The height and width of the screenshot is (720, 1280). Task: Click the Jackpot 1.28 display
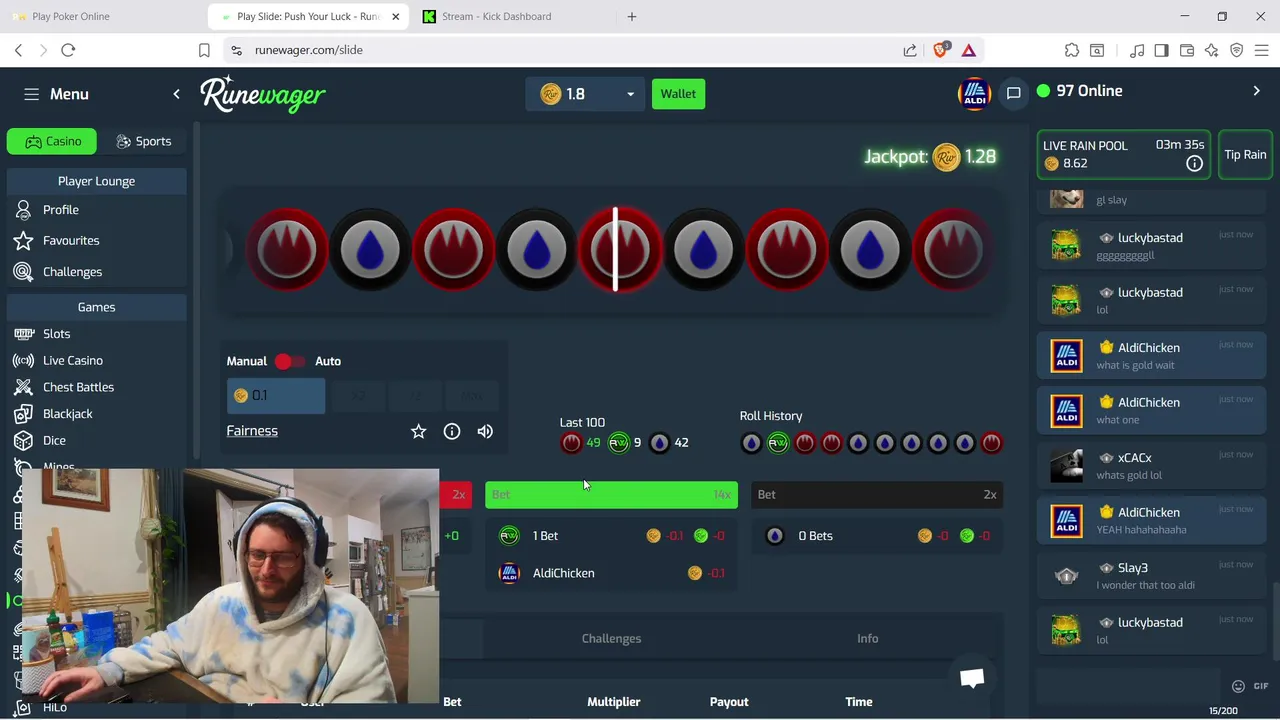click(x=930, y=157)
